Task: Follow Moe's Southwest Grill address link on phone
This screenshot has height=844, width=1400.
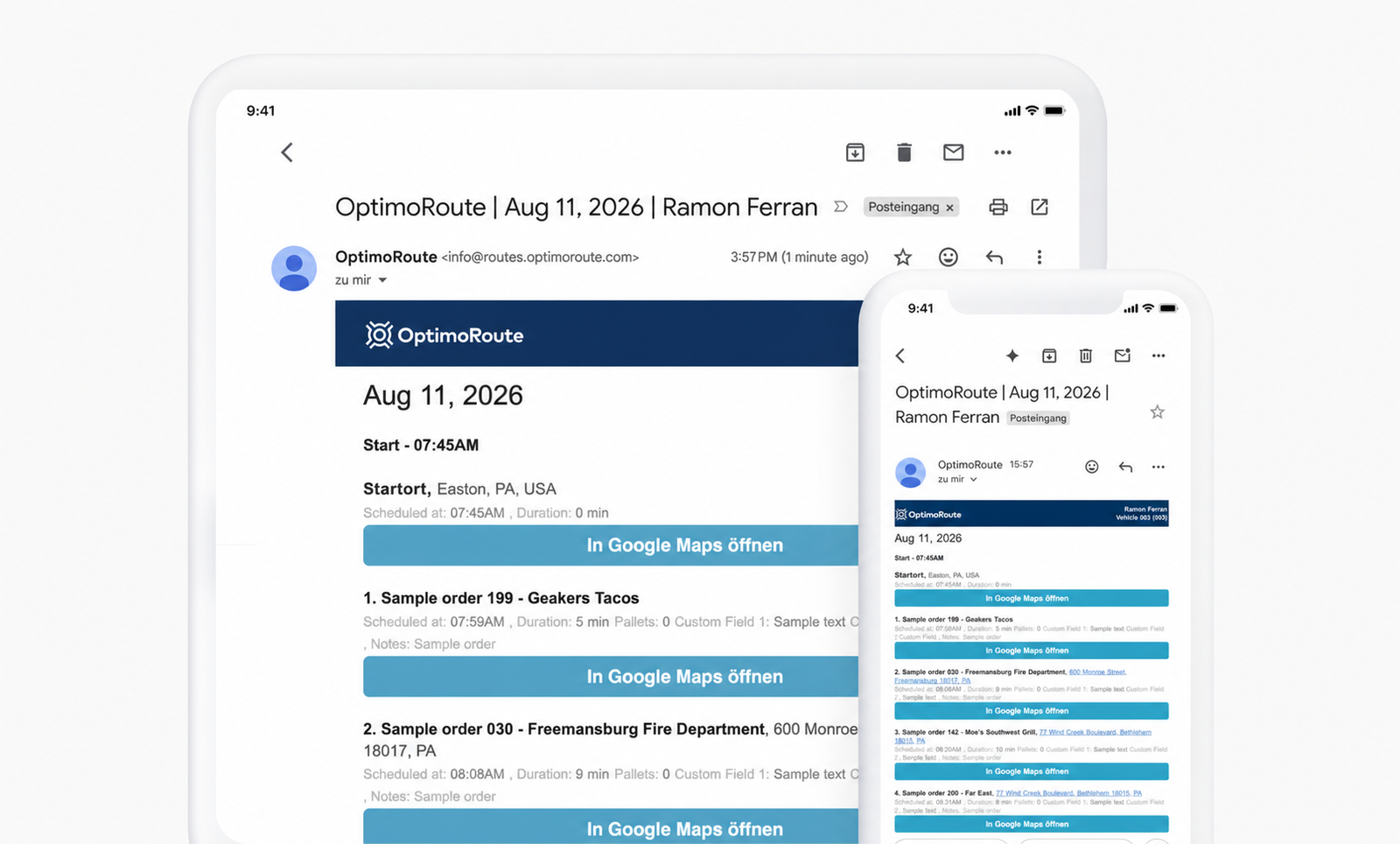Action: pos(1095,732)
